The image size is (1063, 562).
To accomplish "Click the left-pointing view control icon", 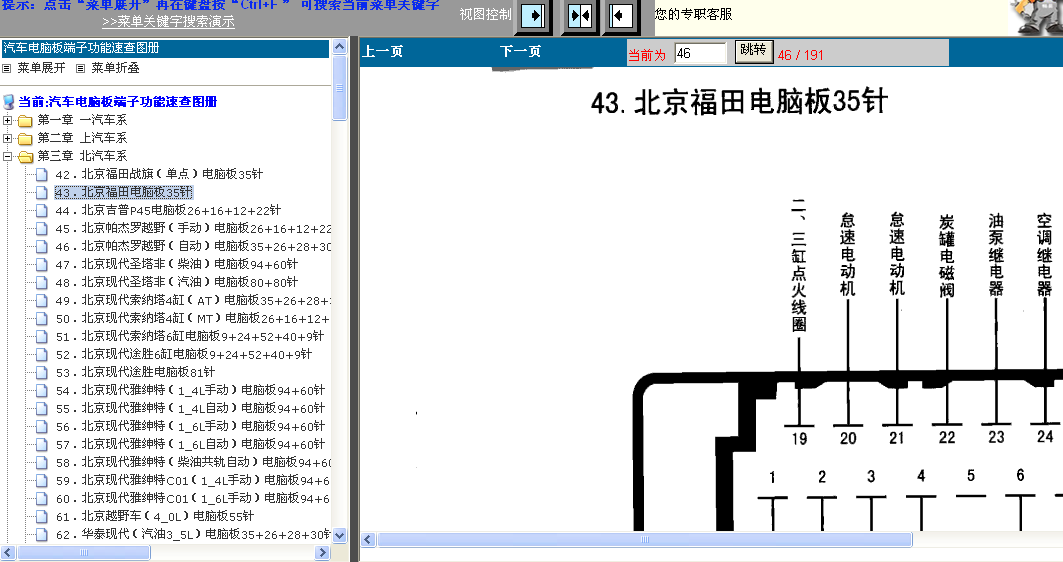I will pyautogui.click(x=620, y=16).
